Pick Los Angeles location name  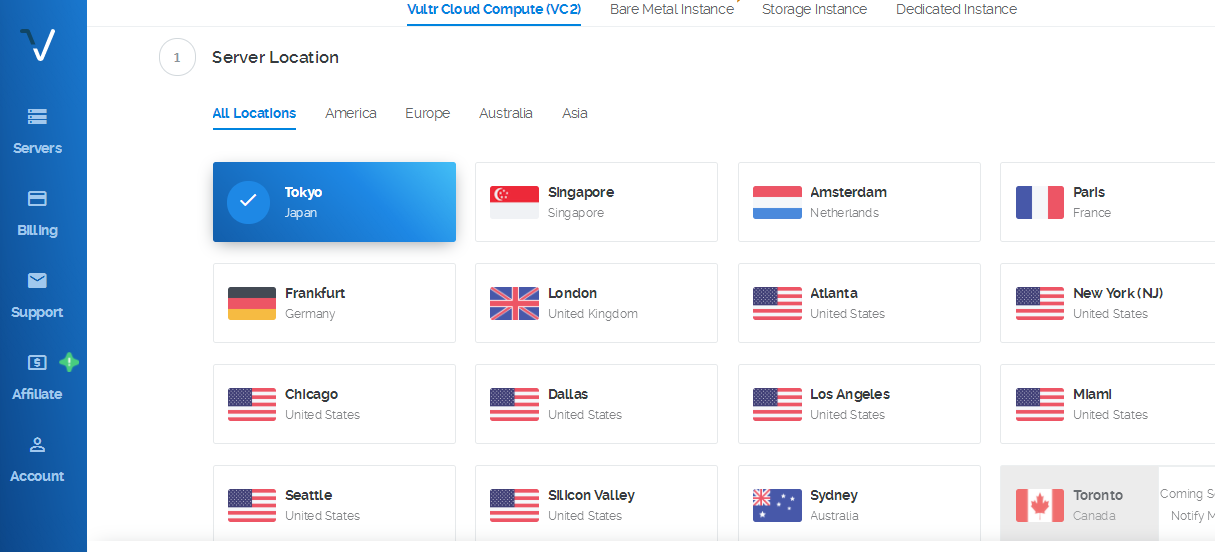click(x=850, y=394)
